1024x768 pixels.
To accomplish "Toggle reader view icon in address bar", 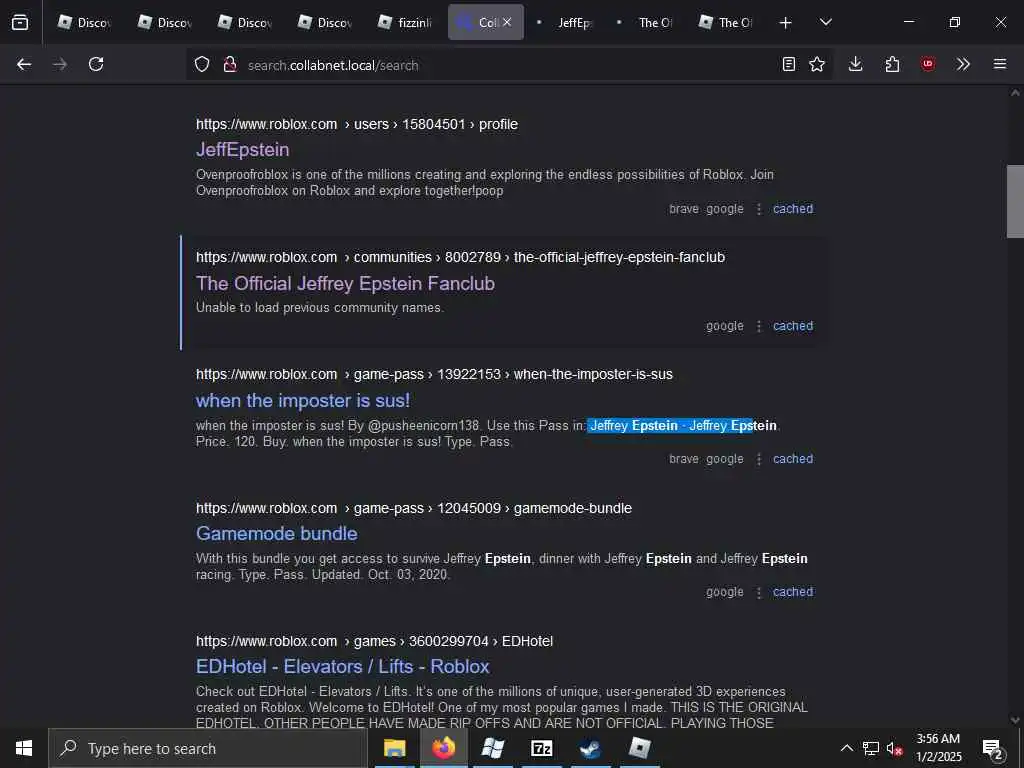I will 789,64.
